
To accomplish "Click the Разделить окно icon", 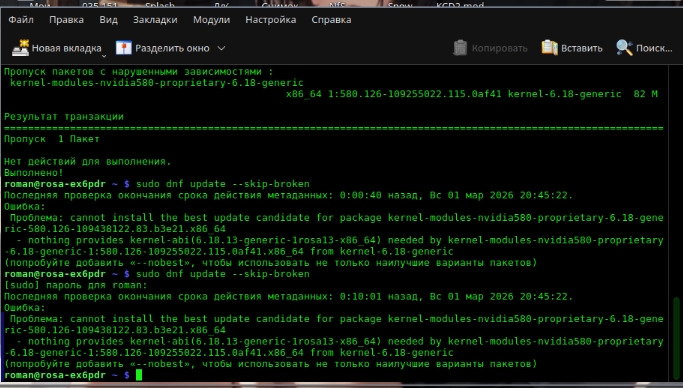I will point(124,48).
